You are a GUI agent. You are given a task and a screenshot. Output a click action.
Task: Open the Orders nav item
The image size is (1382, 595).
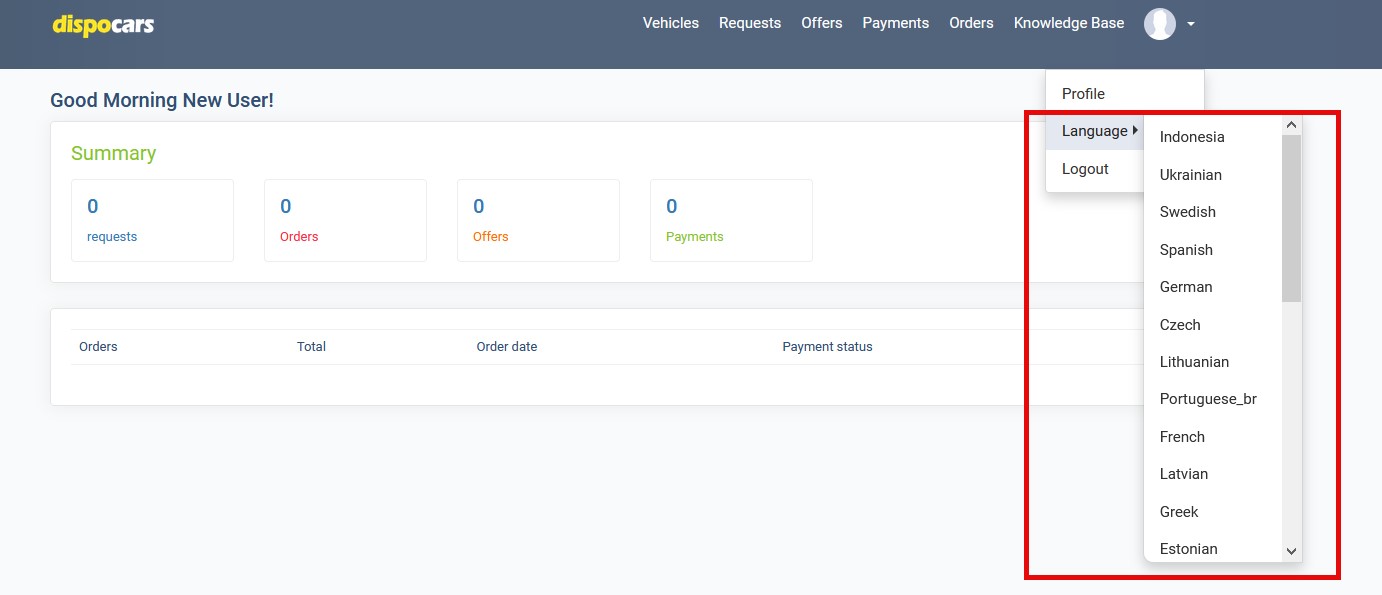[x=971, y=23]
